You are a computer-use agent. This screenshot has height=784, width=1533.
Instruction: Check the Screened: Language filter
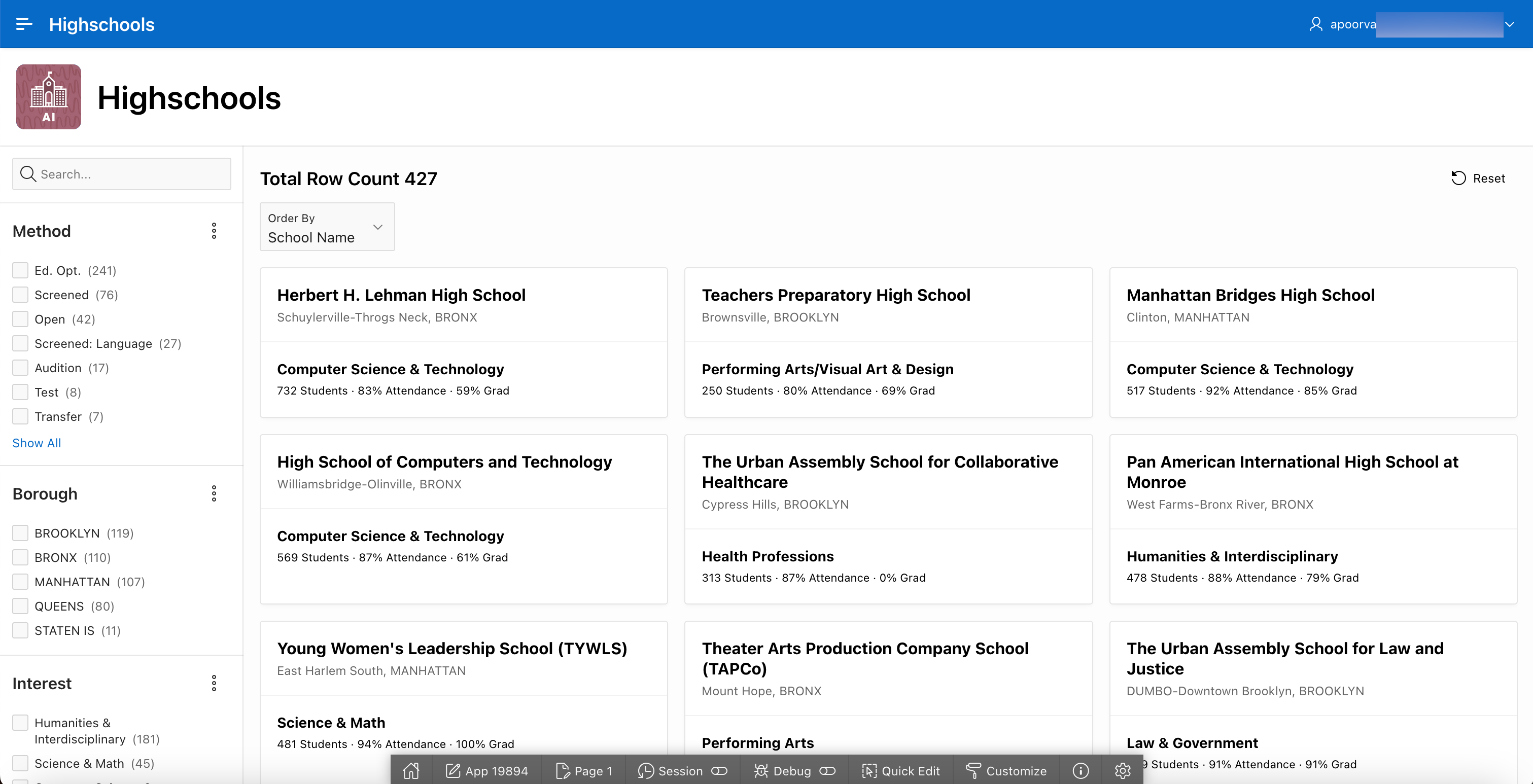click(20, 343)
